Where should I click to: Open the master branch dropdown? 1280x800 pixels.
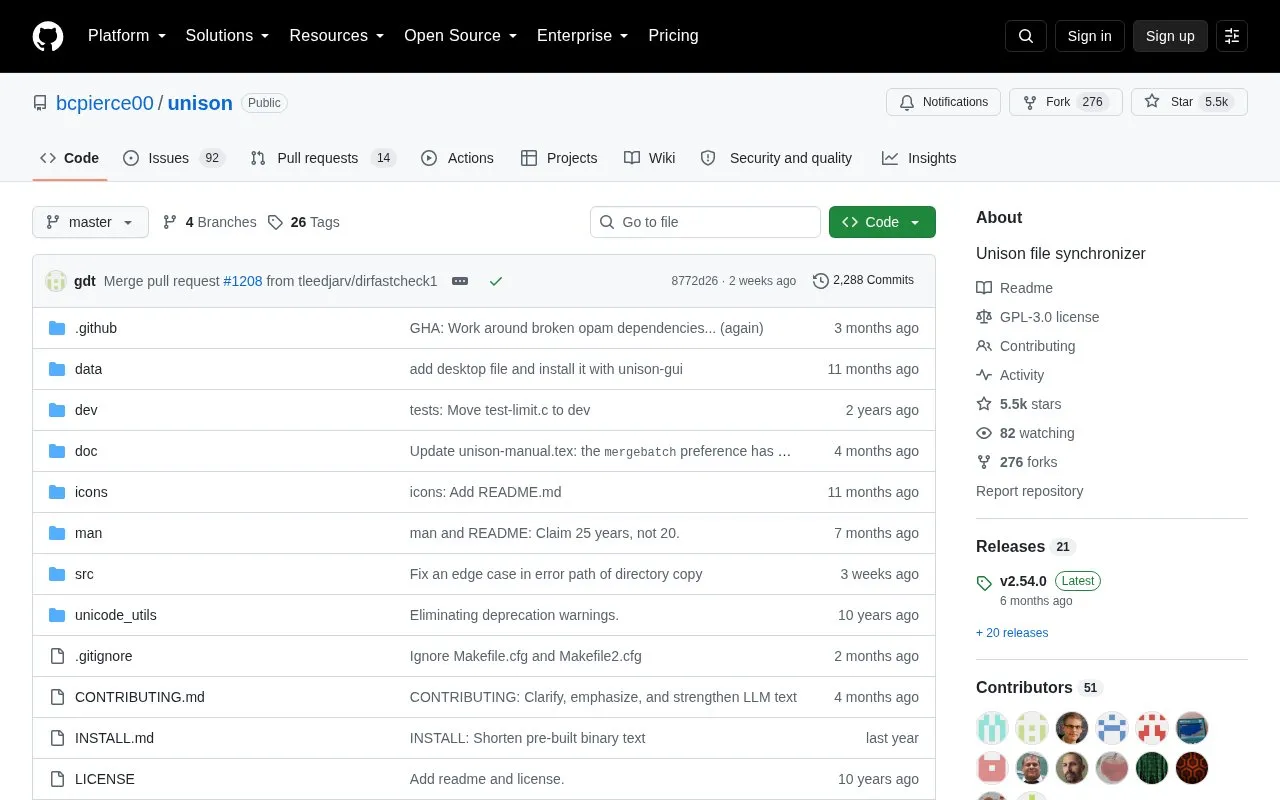pyautogui.click(x=90, y=222)
